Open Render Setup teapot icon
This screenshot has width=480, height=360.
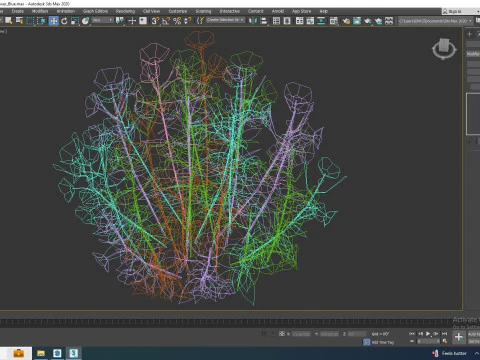click(346, 21)
